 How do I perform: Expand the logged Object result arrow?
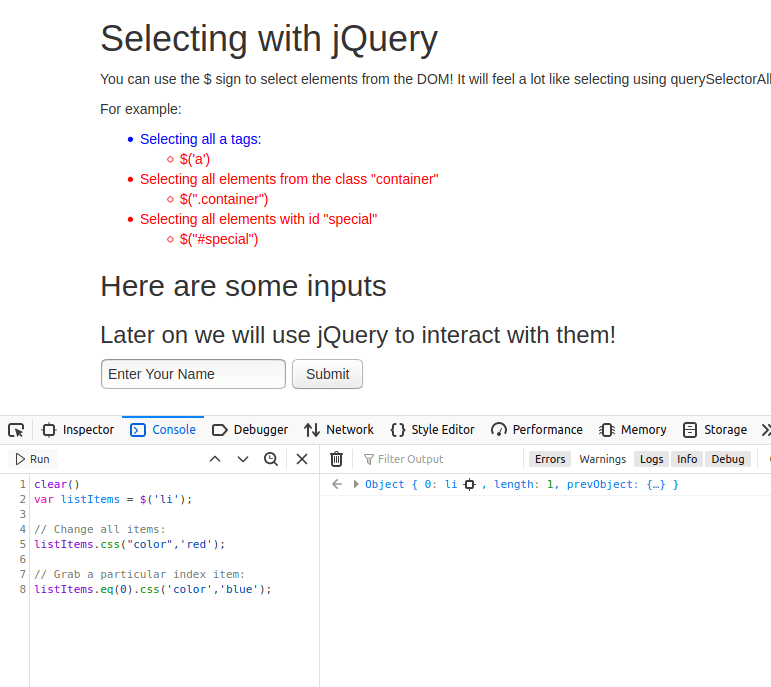[x=356, y=485]
